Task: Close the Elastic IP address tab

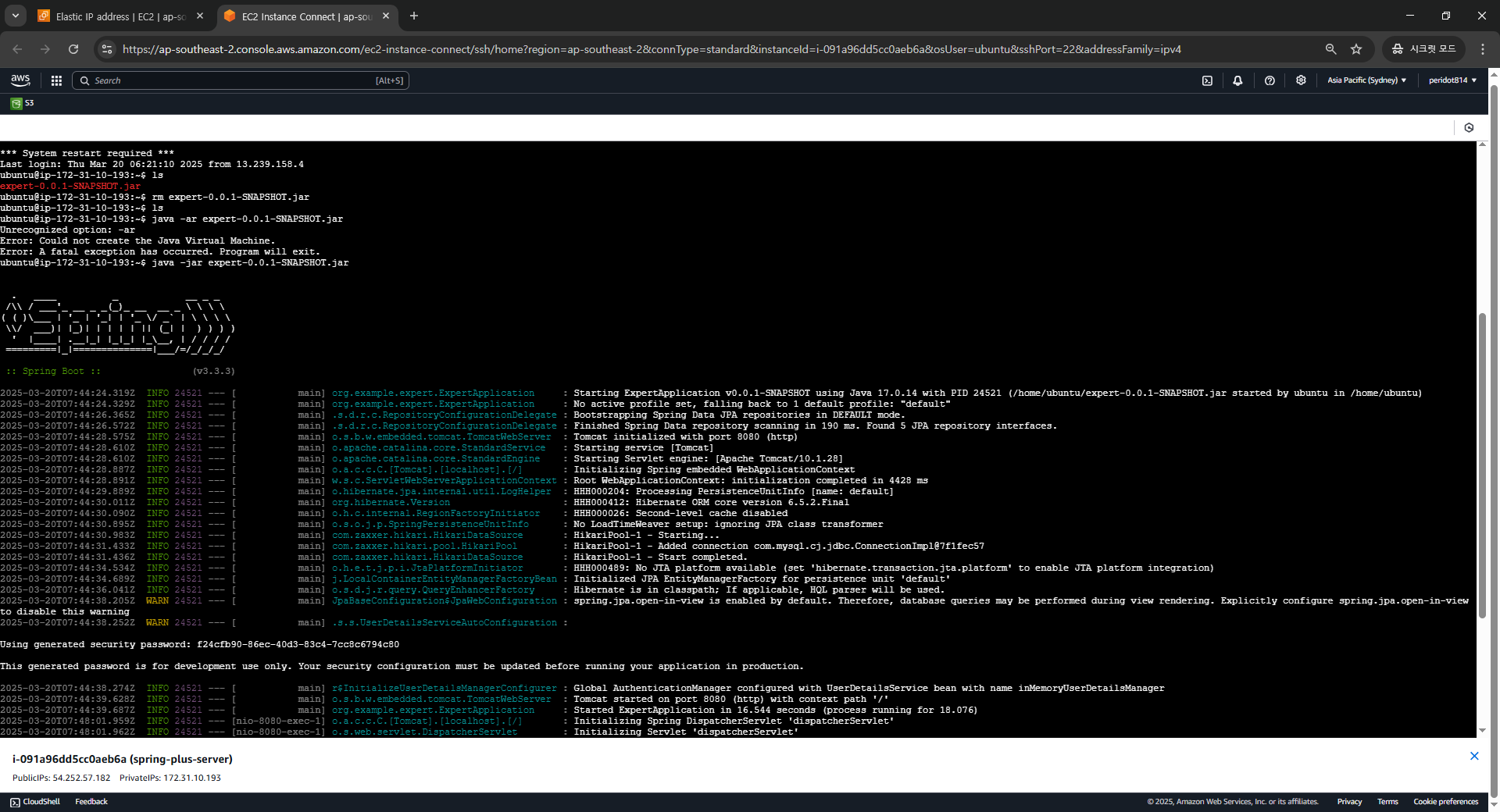Action: (x=200, y=16)
